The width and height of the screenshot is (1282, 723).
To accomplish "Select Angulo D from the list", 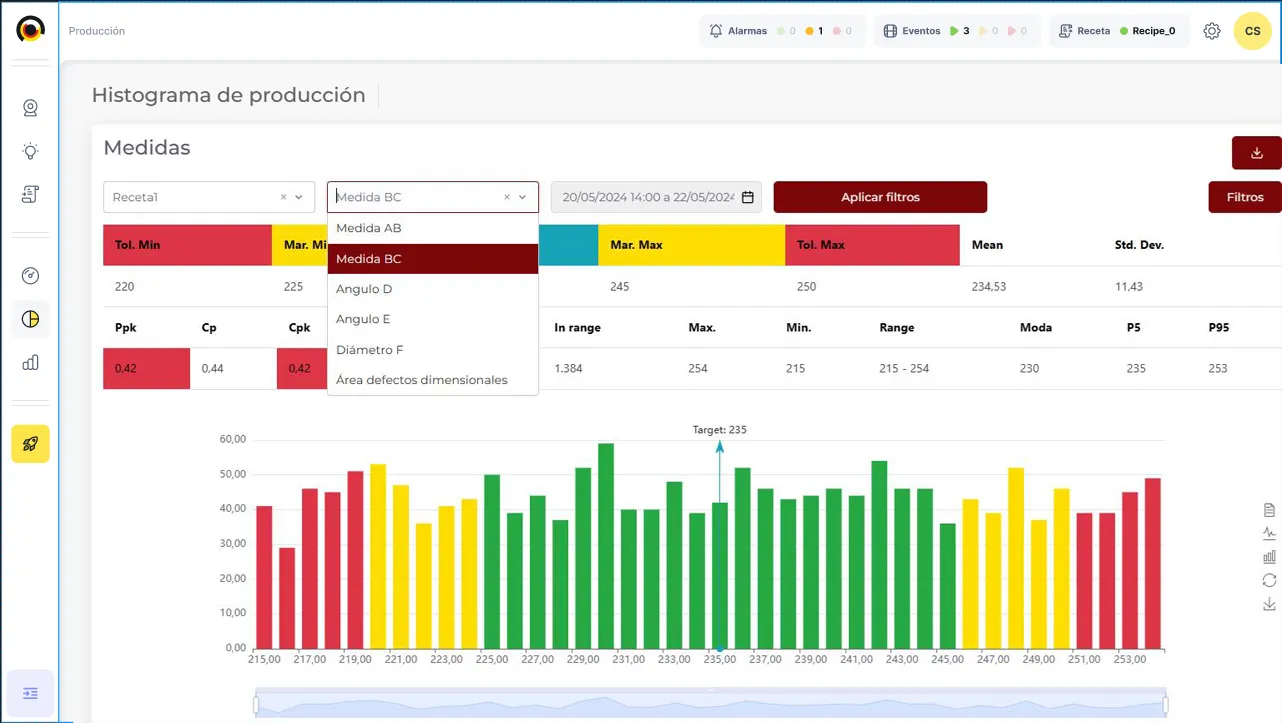I will (364, 289).
